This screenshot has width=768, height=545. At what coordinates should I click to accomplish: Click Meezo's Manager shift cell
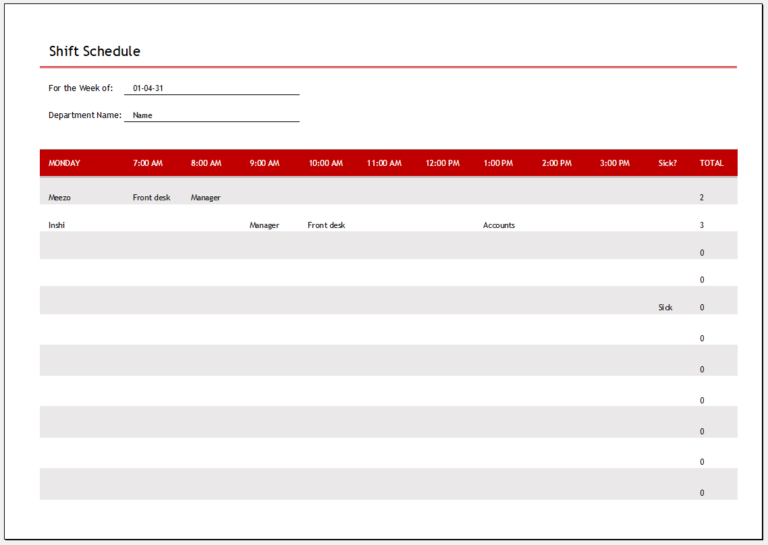(x=205, y=197)
